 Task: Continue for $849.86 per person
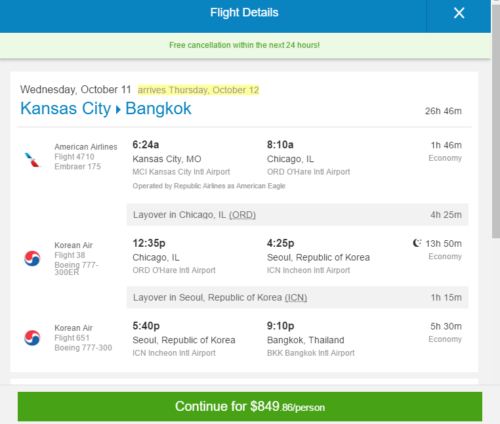pyautogui.click(x=250, y=406)
